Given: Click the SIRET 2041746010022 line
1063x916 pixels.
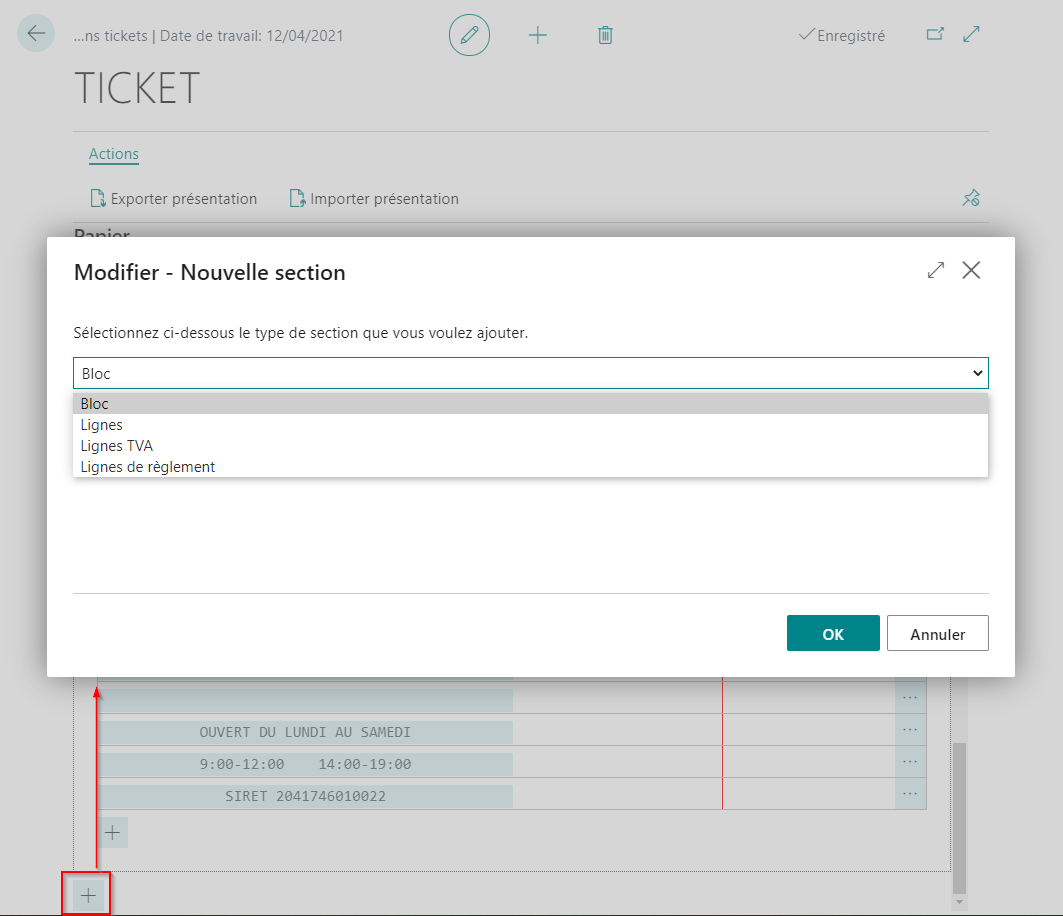Looking at the screenshot, I should coord(305,796).
